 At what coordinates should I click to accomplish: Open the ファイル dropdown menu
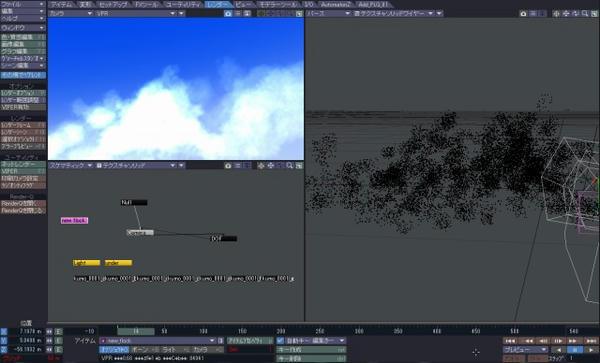tap(23, 4)
